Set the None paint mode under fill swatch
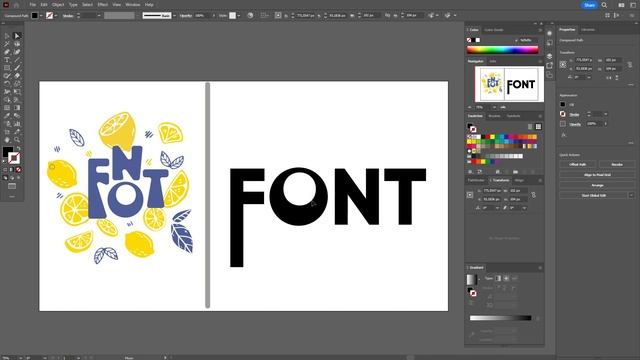This screenshot has height=360, width=640. (x=18, y=170)
